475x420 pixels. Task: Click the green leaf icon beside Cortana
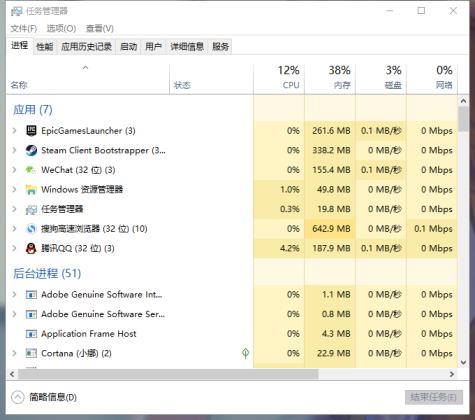pos(246,353)
